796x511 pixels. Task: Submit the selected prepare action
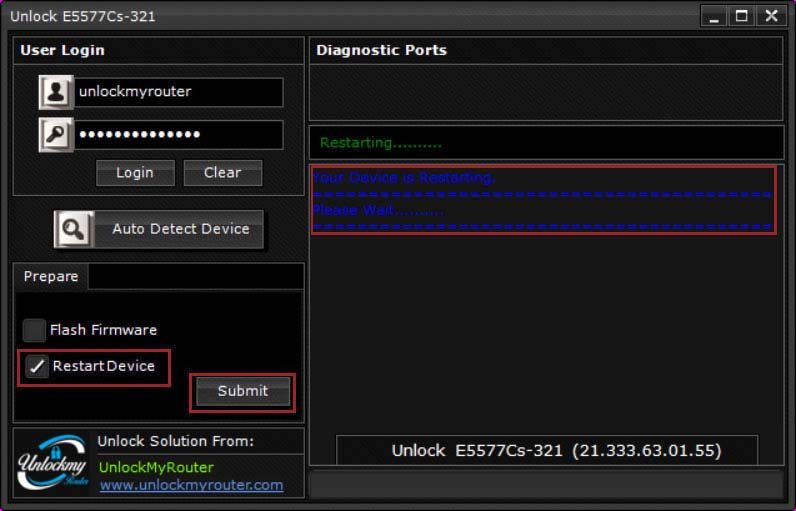(x=243, y=391)
